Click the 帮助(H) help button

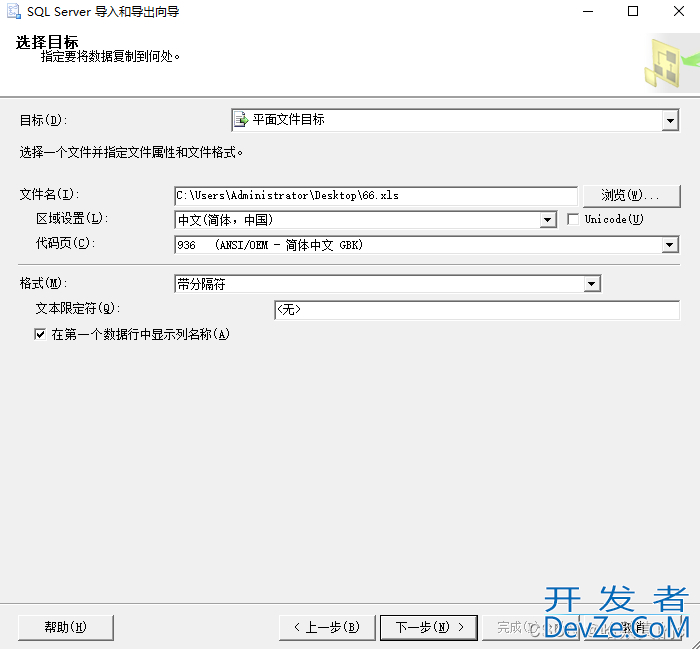66,627
